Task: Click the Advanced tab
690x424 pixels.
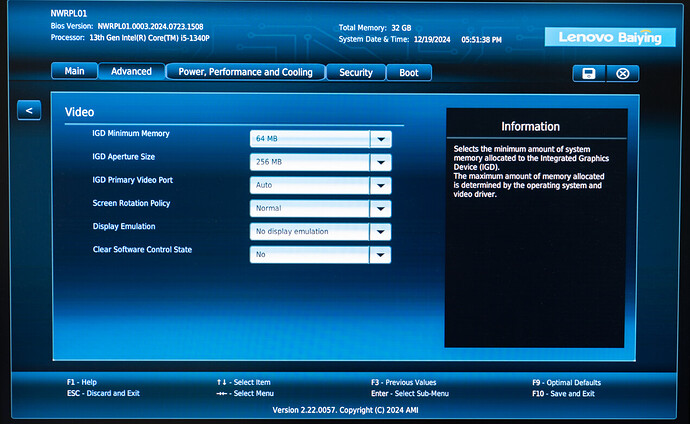Action: click(x=131, y=72)
